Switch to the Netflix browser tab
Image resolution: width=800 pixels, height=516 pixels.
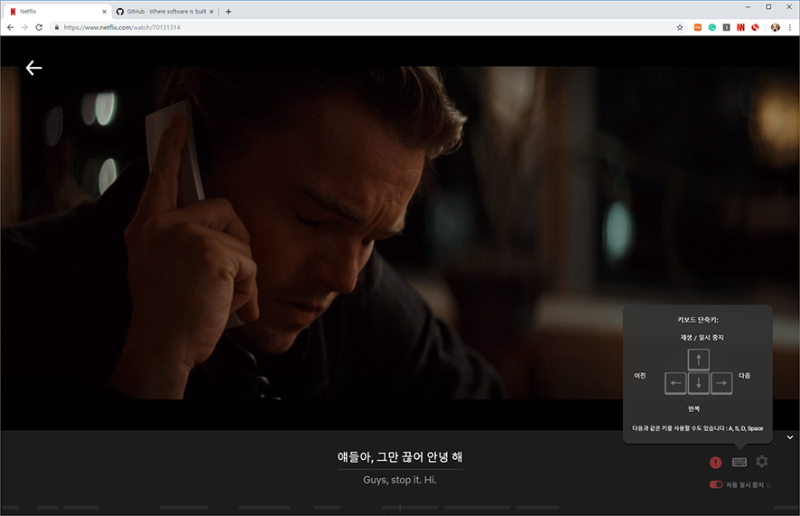(57, 11)
